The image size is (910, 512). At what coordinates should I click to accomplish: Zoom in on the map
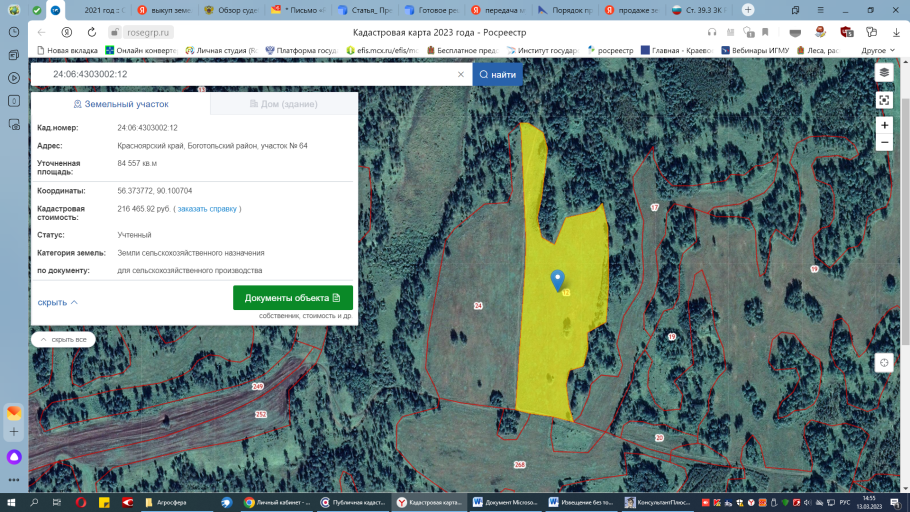click(x=884, y=126)
